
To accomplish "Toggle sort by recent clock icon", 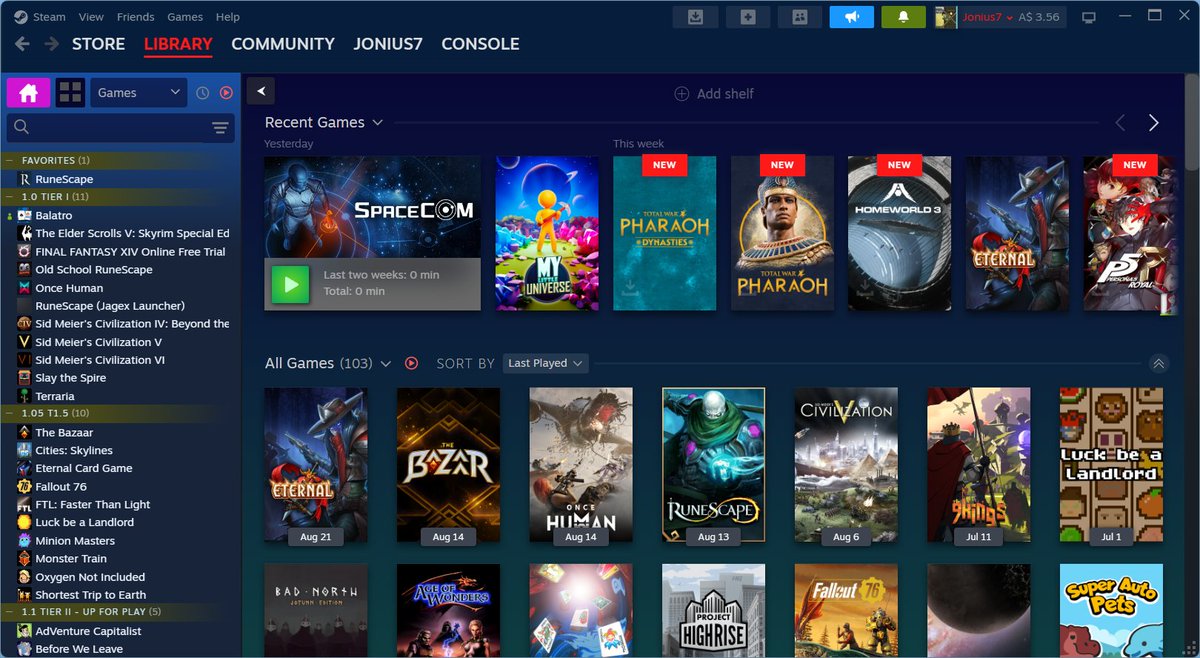I will (x=203, y=93).
